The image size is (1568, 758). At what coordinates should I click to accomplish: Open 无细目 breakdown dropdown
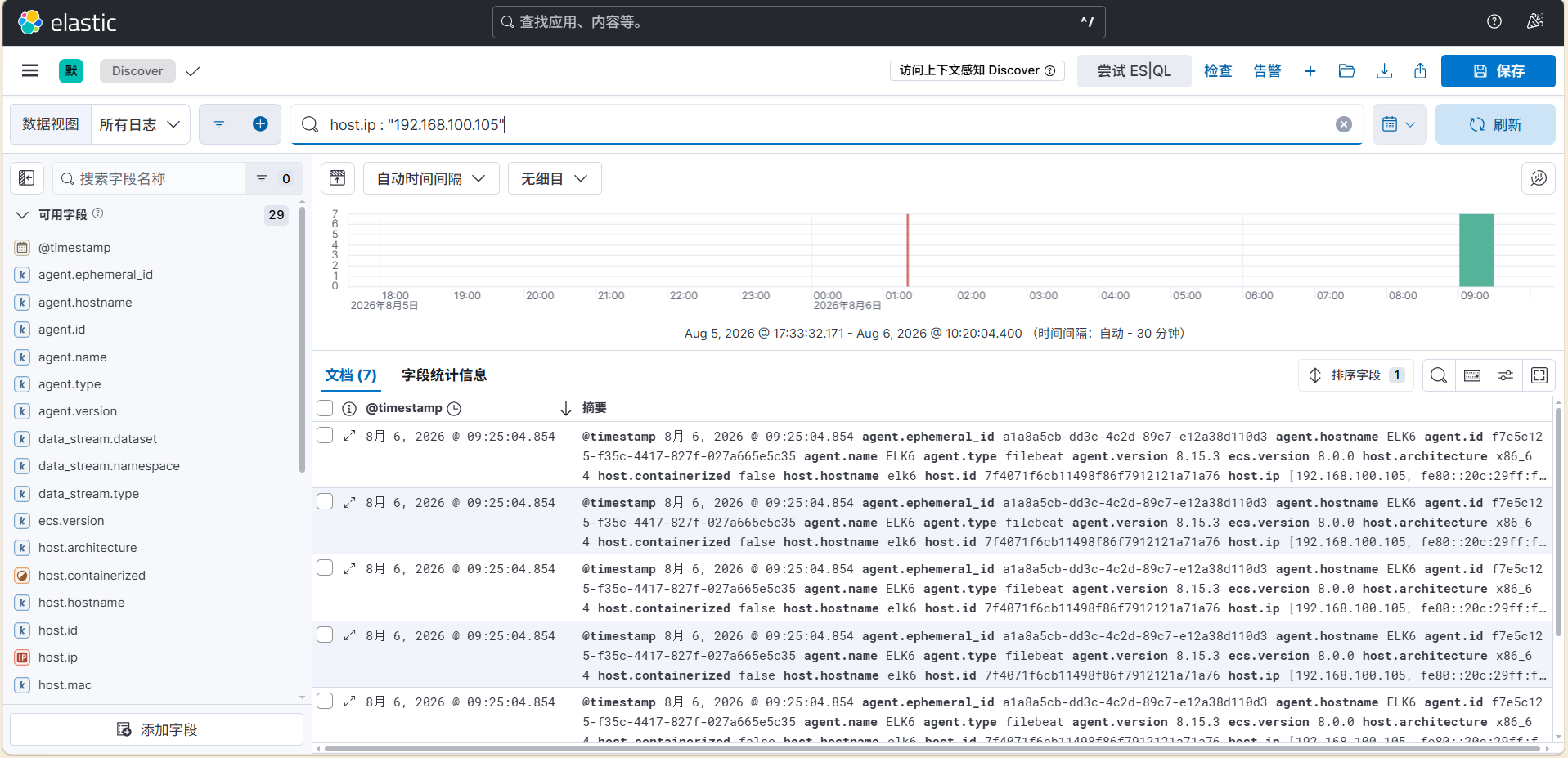tap(555, 178)
